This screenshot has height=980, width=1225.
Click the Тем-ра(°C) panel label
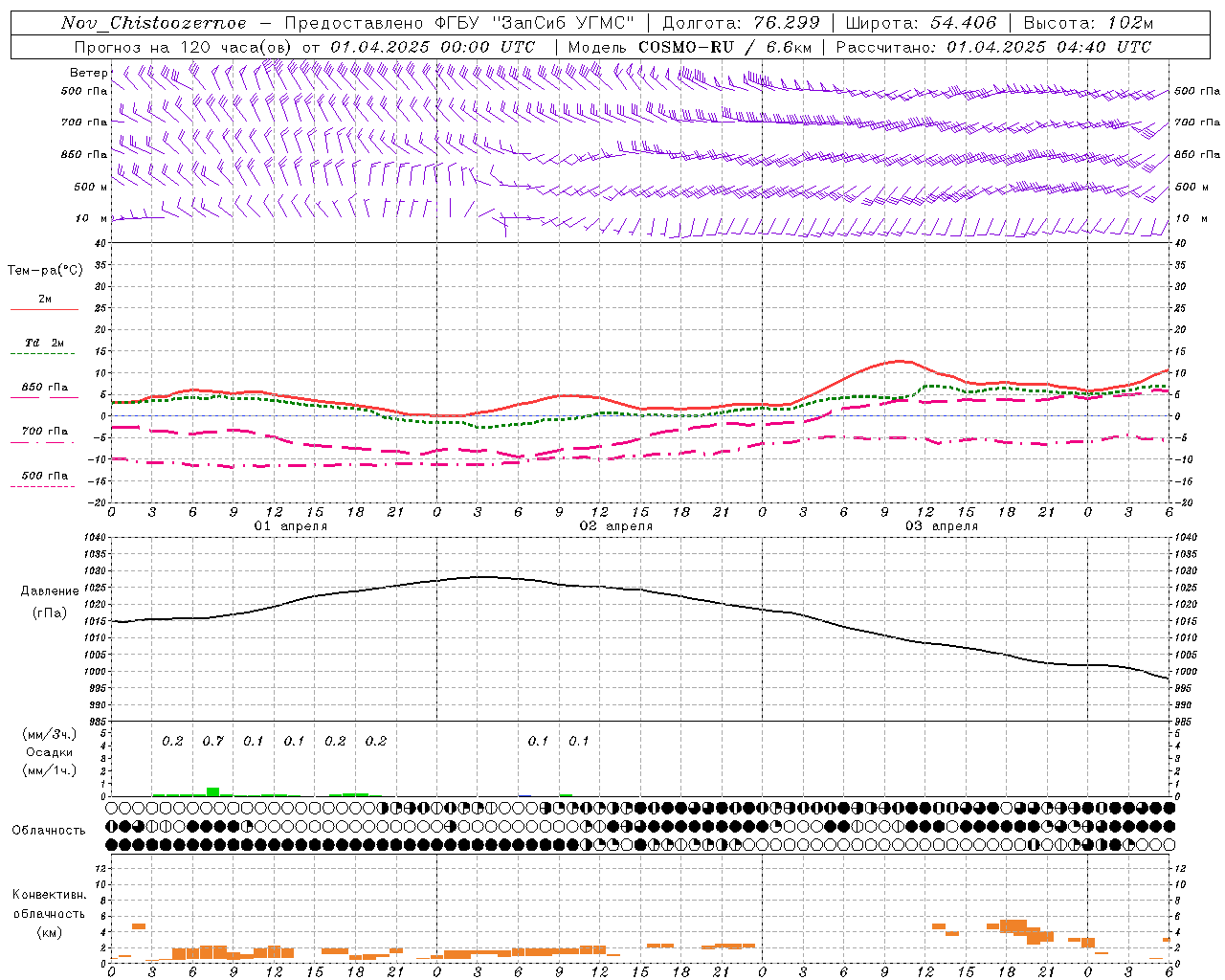point(45,271)
